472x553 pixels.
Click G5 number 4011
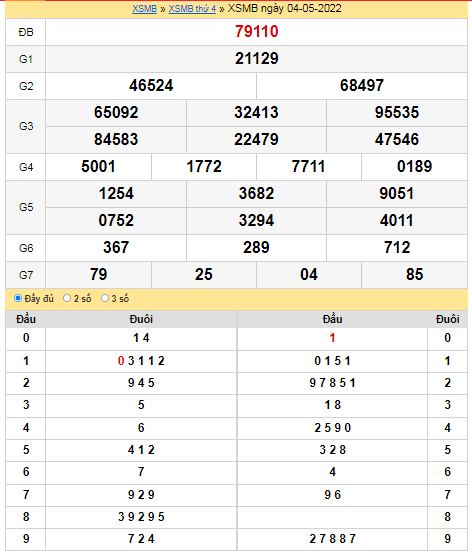(x=397, y=221)
